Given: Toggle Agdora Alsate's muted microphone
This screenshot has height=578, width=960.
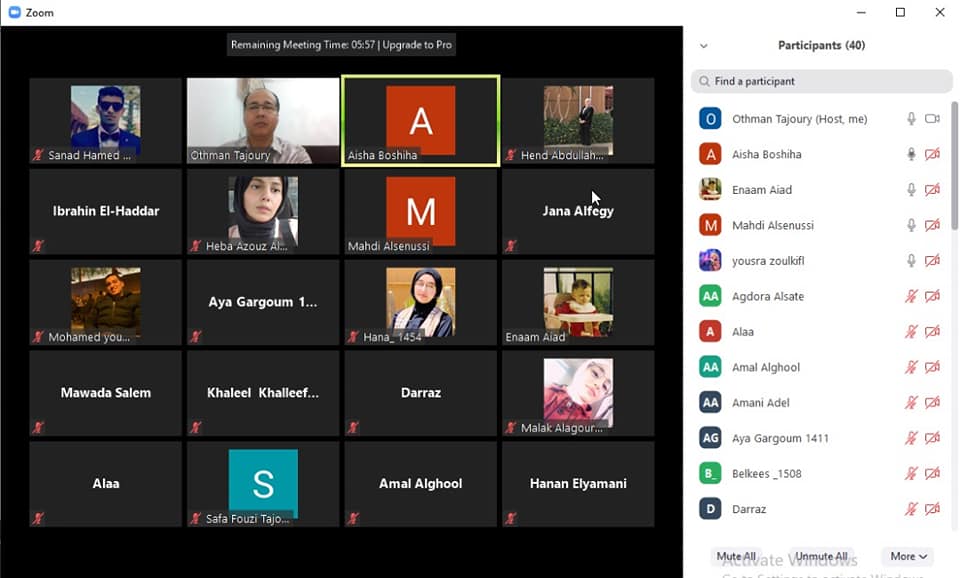Looking at the screenshot, I should click(x=911, y=296).
